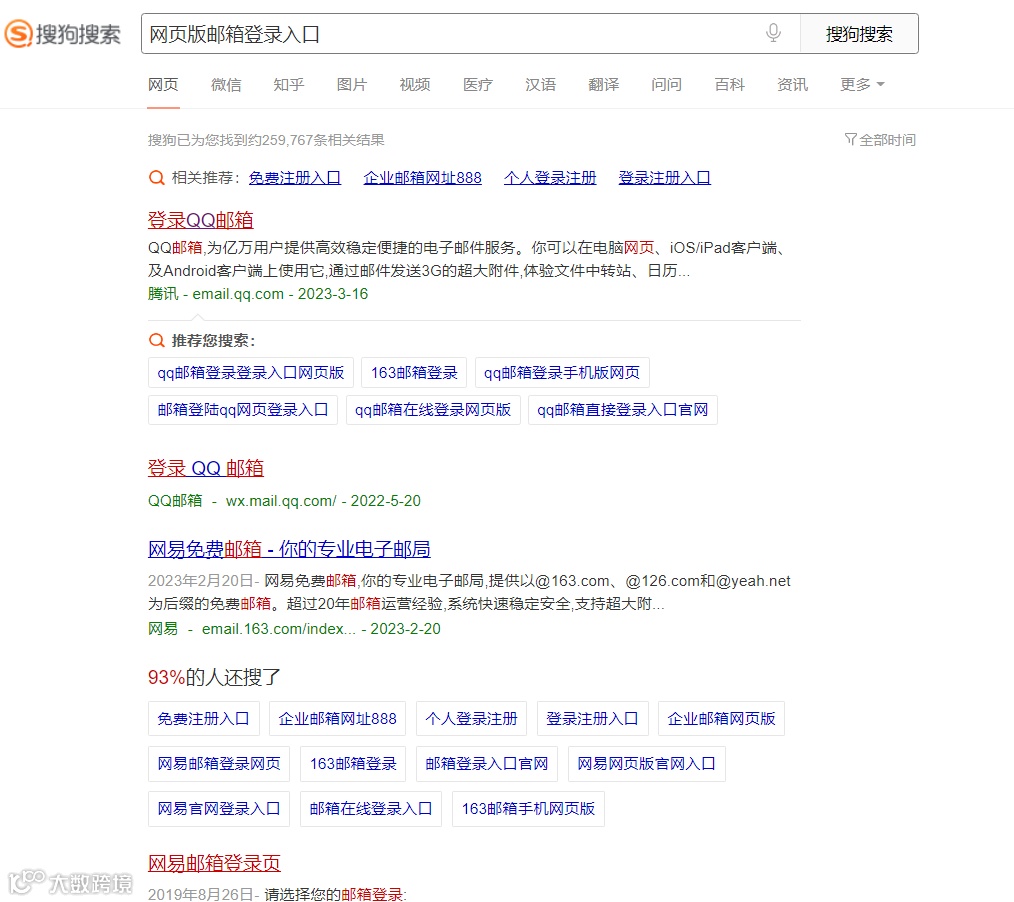Click the 93%的人还搜了 heading
Viewport: 1014px width, 902px height.
point(214,677)
